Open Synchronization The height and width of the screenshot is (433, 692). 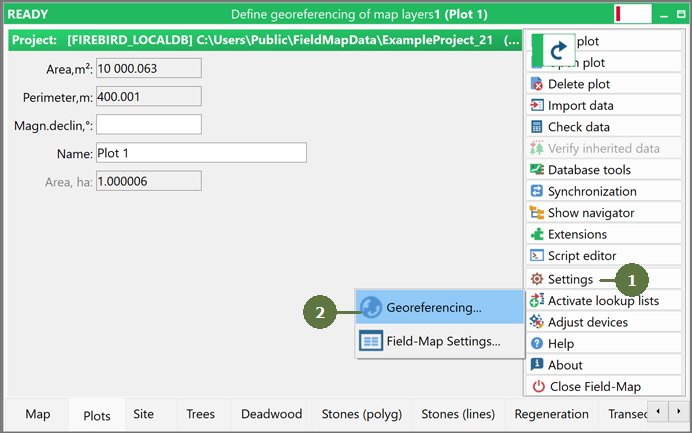(603, 191)
